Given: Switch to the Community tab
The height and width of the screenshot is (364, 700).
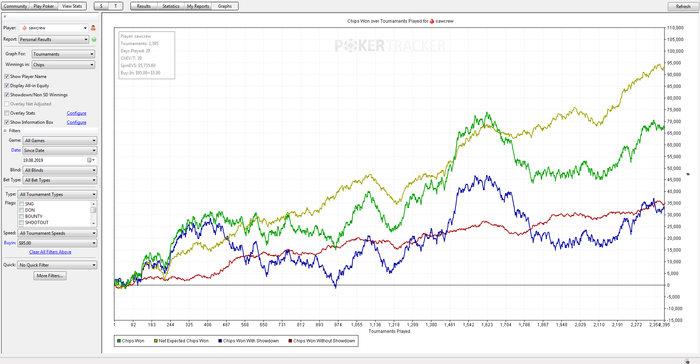Looking at the screenshot, I should click(x=15, y=6).
